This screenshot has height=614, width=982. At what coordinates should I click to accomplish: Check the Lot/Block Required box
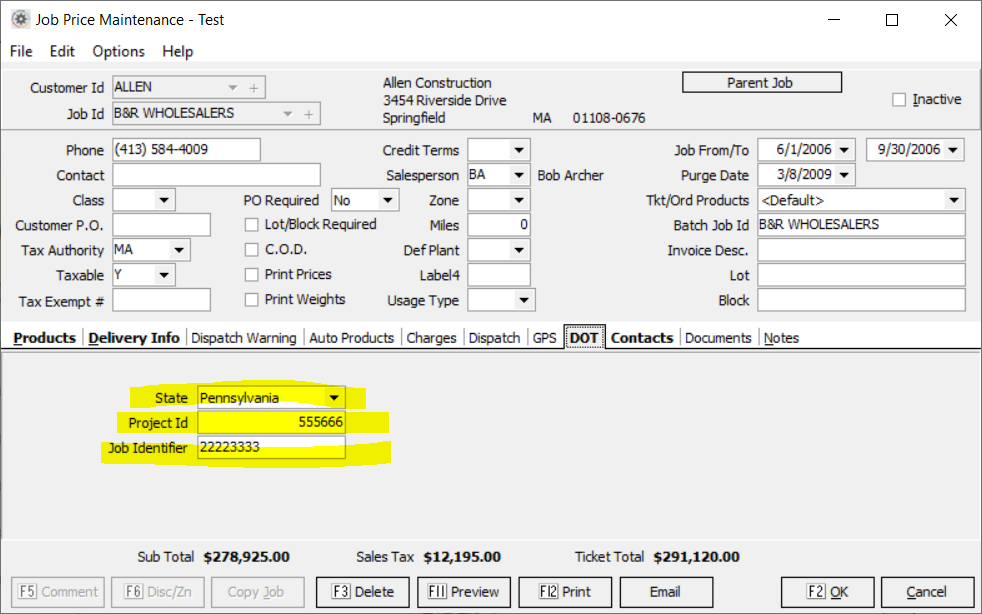(x=252, y=225)
